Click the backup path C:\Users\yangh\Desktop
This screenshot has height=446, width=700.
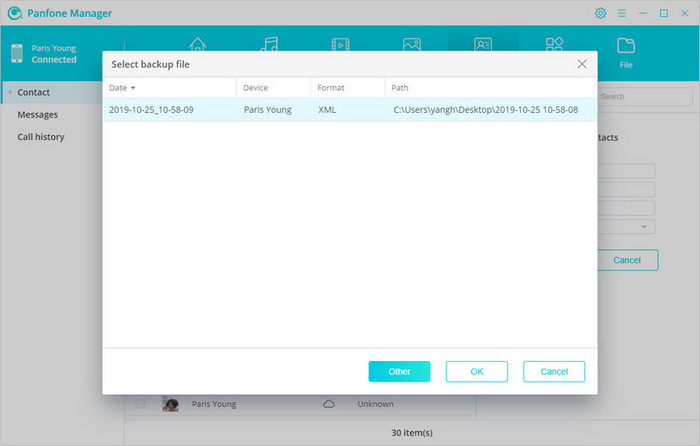[x=485, y=110]
